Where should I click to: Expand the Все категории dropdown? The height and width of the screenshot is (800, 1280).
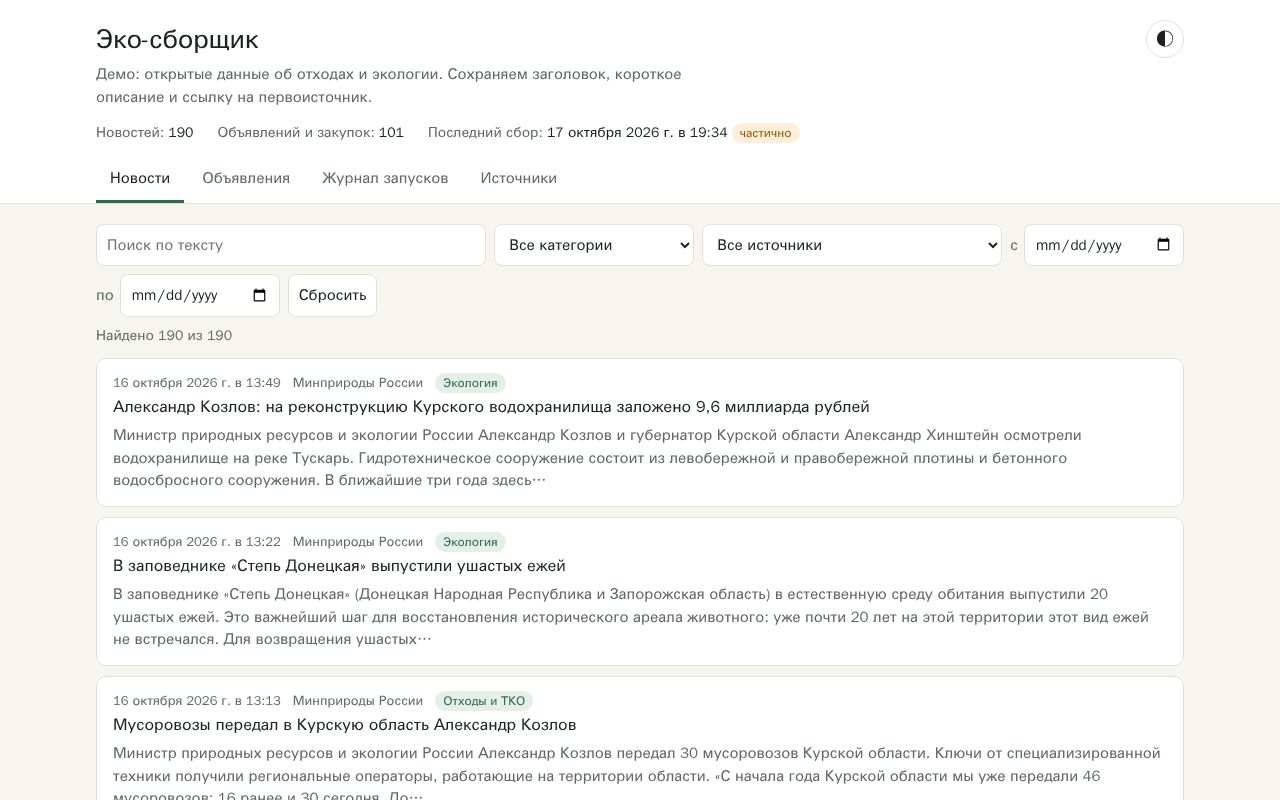coord(594,245)
